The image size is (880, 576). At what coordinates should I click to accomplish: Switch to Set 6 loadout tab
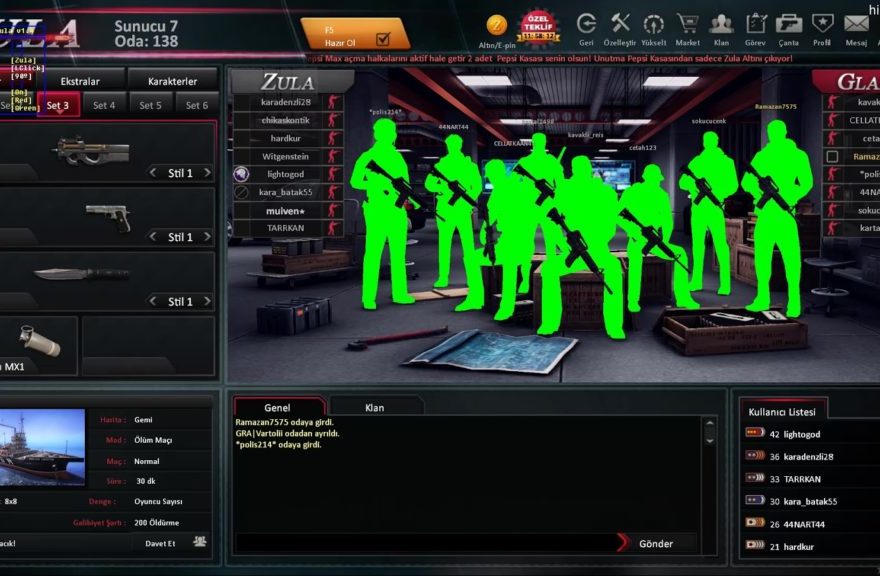196,105
